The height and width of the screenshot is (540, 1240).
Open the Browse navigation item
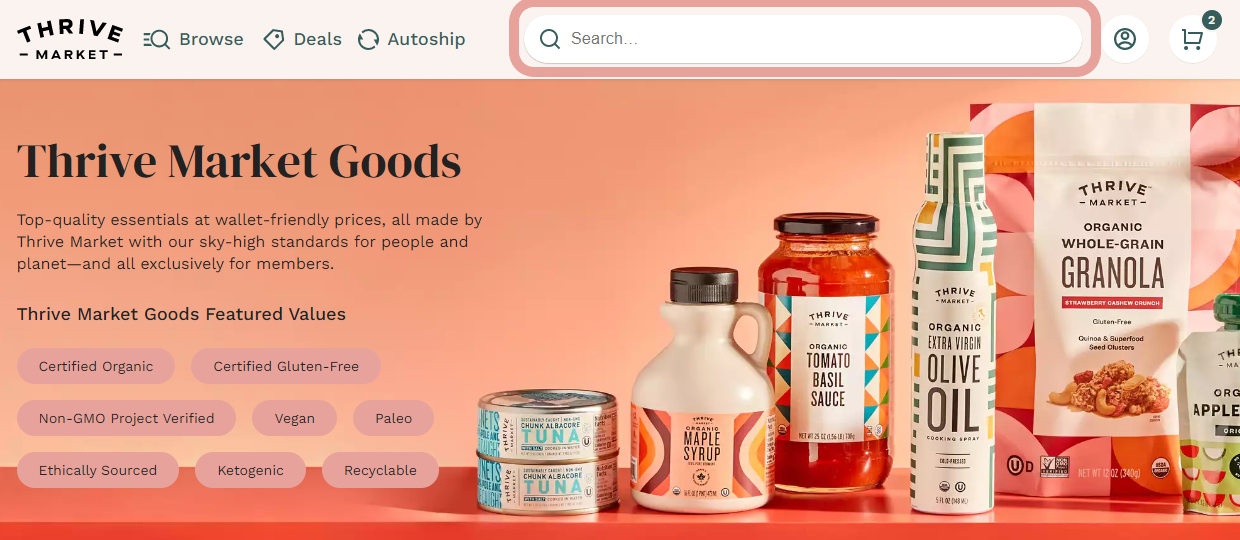(194, 39)
